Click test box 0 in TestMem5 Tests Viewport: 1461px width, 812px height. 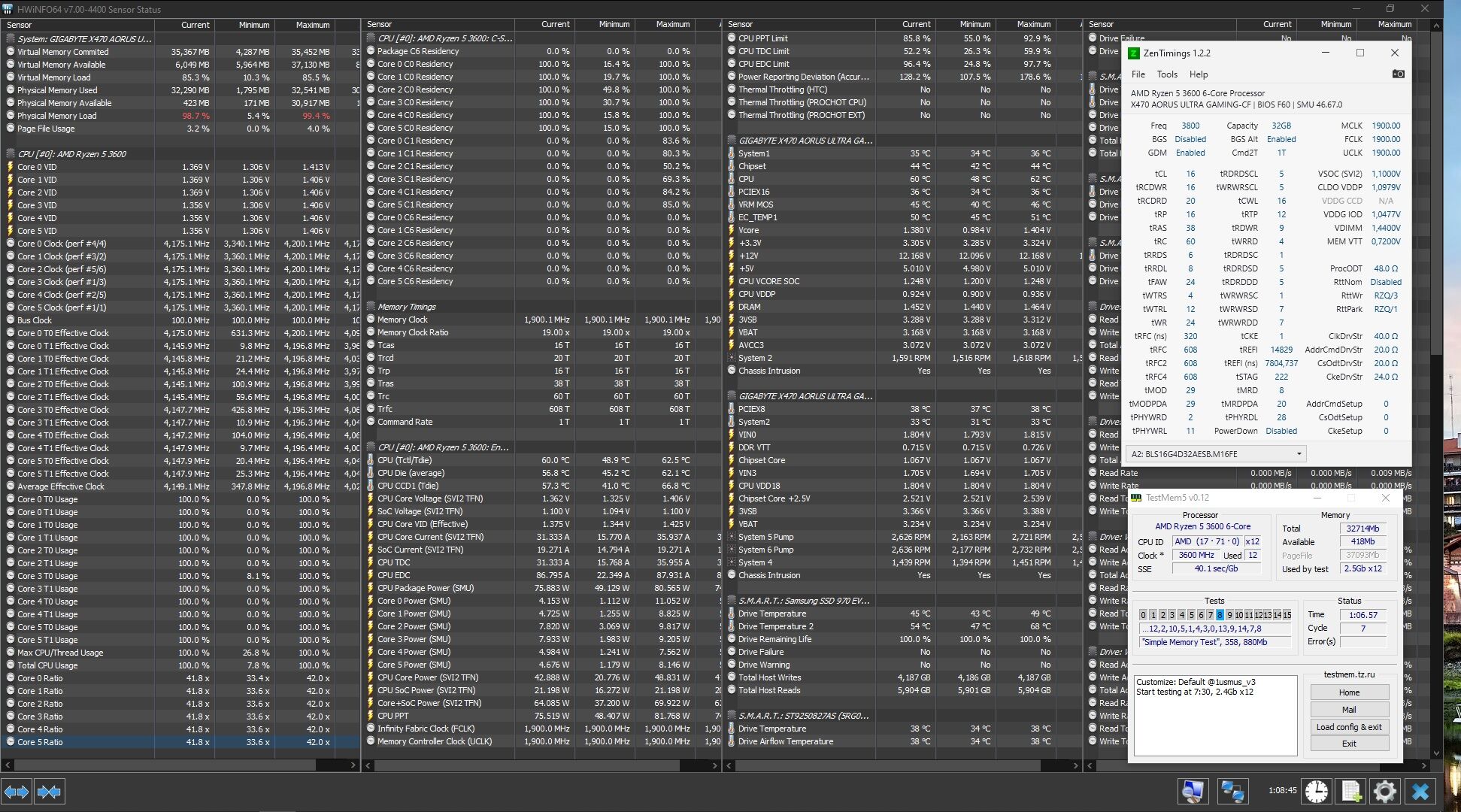[x=1143, y=615]
